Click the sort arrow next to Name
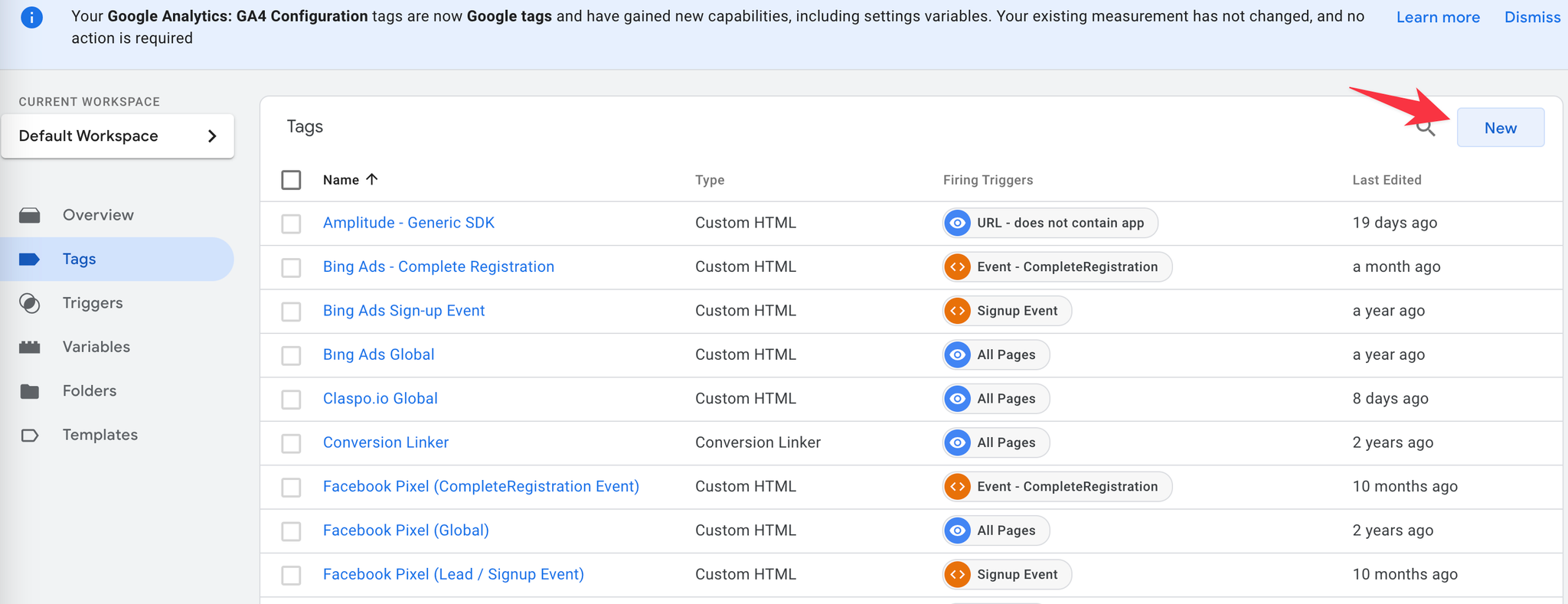The image size is (1568, 604). [372, 179]
